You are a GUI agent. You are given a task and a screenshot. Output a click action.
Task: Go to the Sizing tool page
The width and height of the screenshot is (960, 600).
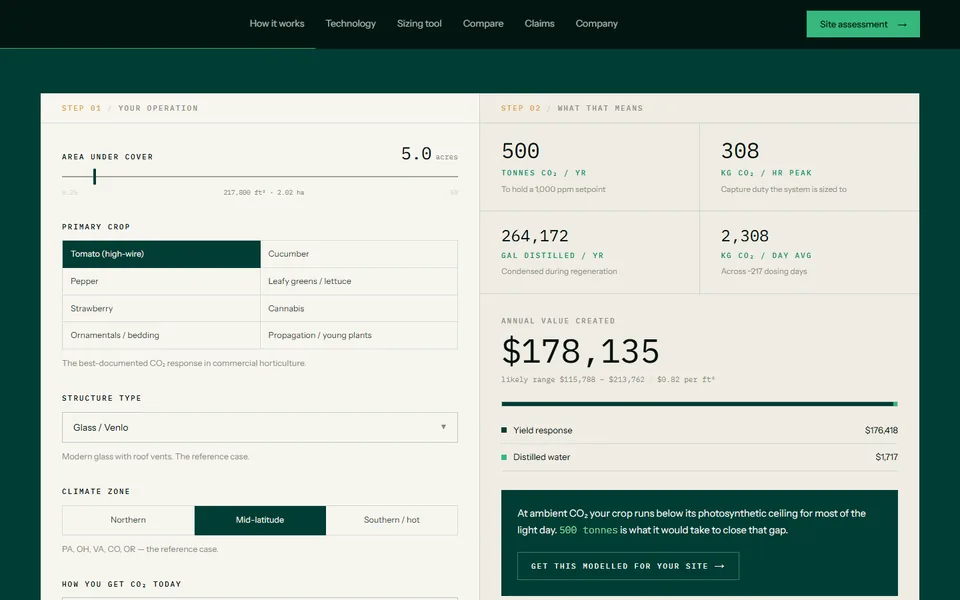click(x=419, y=23)
